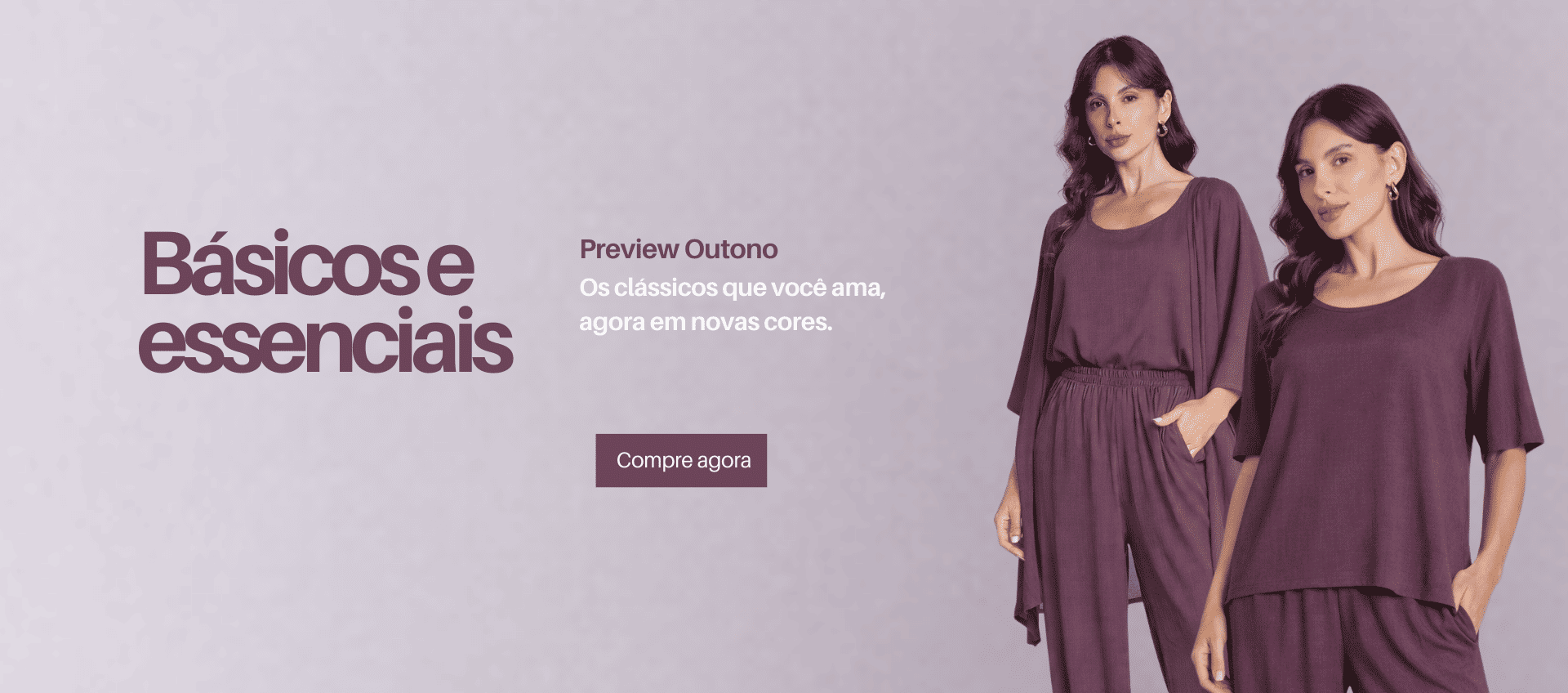Click the "Compre agora" button
Image resolution: width=1568 pixels, height=693 pixels.
click(x=681, y=460)
